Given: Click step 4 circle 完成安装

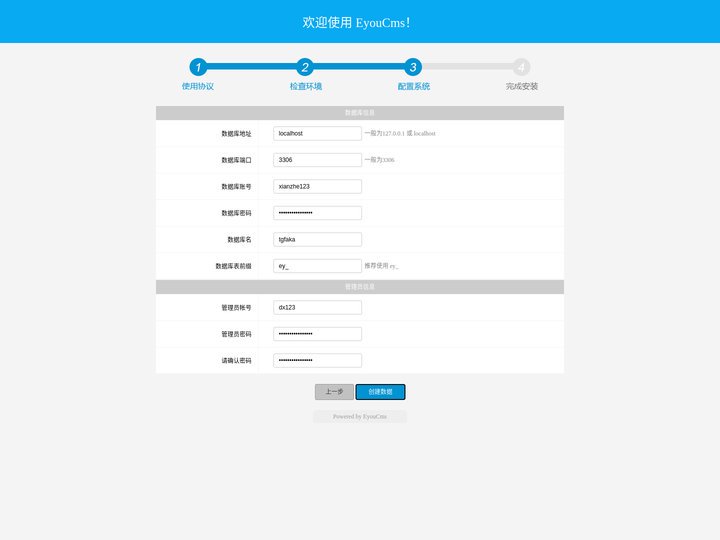Looking at the screenshot, I should 521,67.
